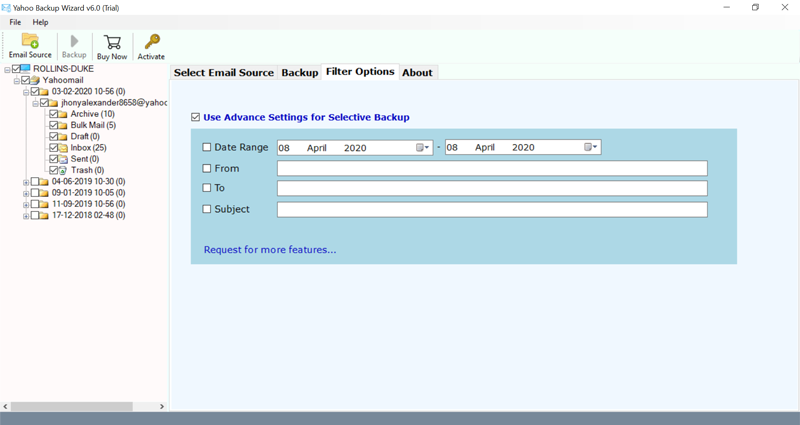The width and height of the screenshot is (800, 425).
Task: Click the Email Source toolbar icon
Action: click(x=30, y=41)
